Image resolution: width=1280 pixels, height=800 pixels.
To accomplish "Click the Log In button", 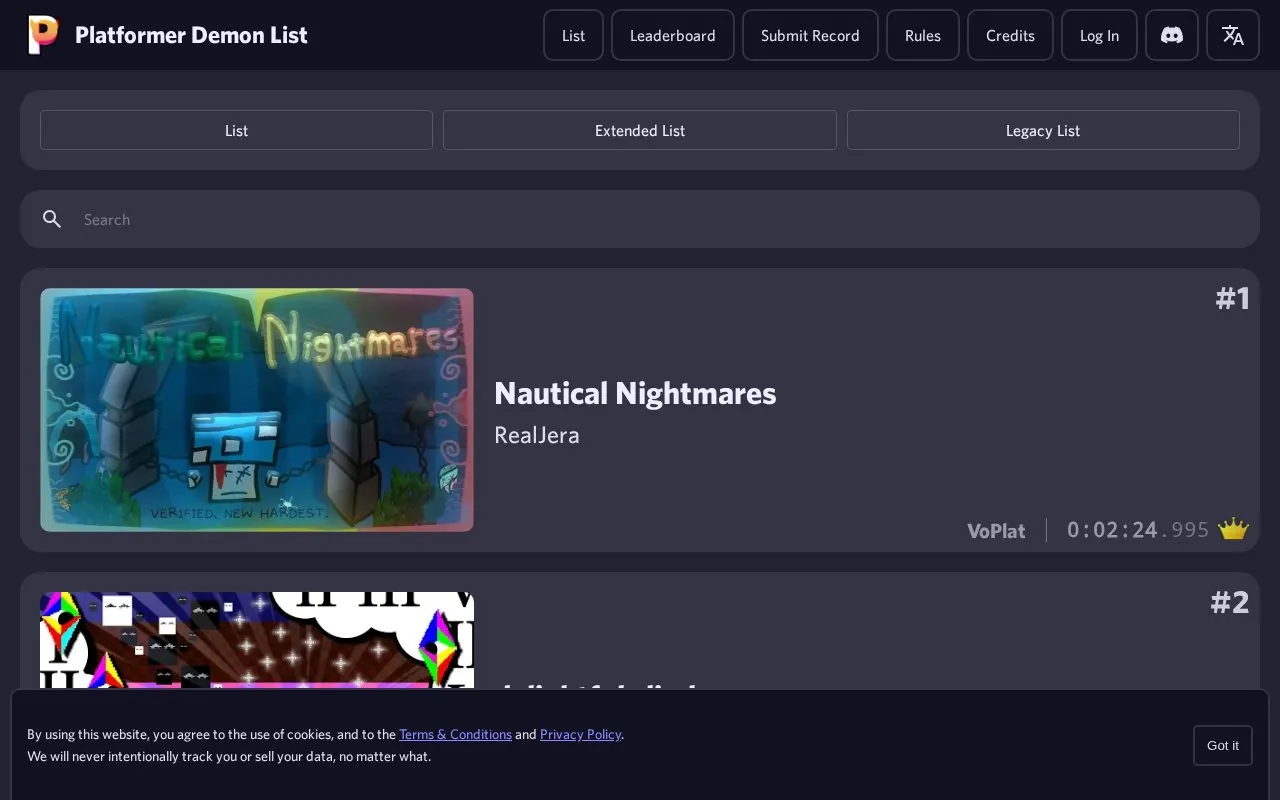I will 1099,35.
